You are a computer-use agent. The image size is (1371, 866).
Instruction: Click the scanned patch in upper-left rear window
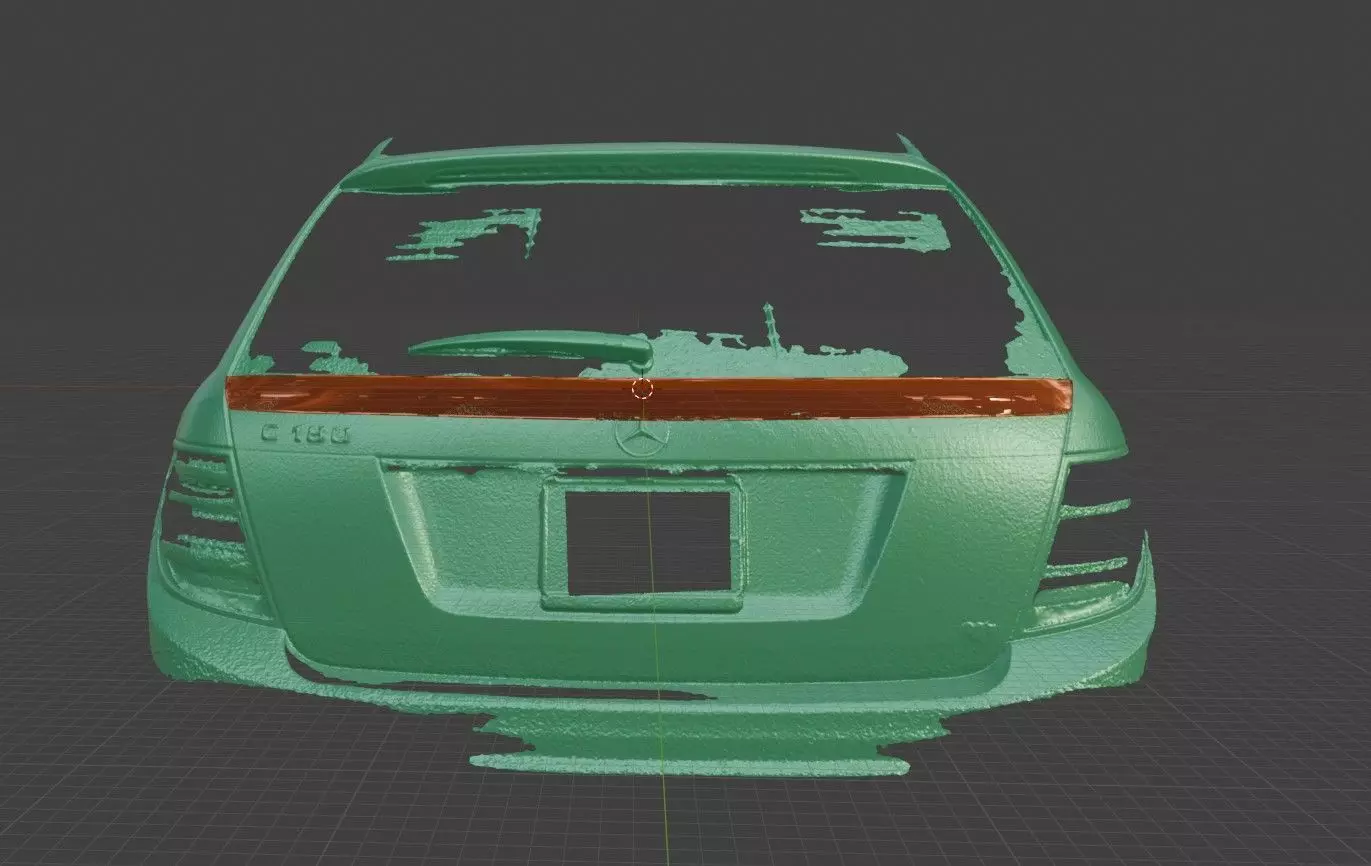[x=465, y=234]
